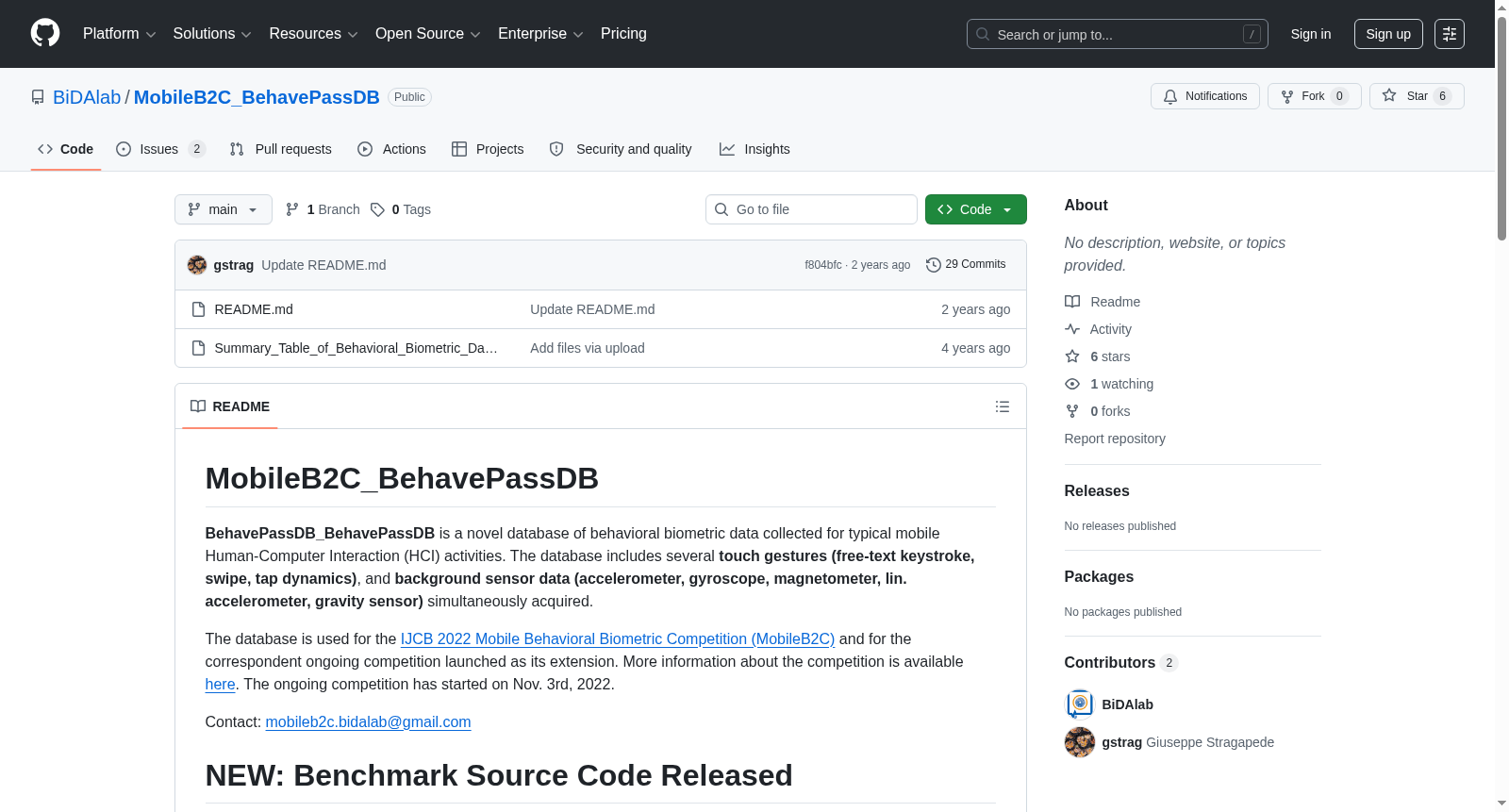Expand the Resources menu
Viewport: 1509px width, 812px height.
pyautogui.click(x=313, y=34)
